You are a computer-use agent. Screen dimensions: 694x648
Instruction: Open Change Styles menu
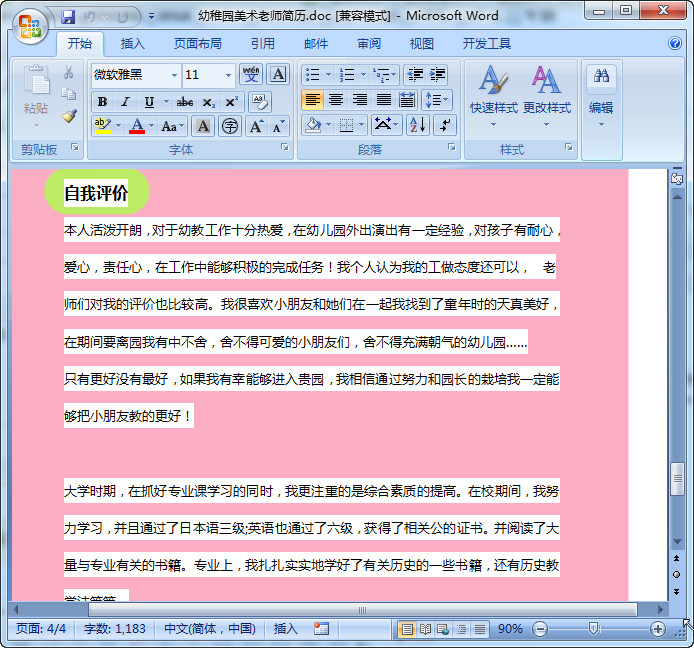(x=547, y=95)
